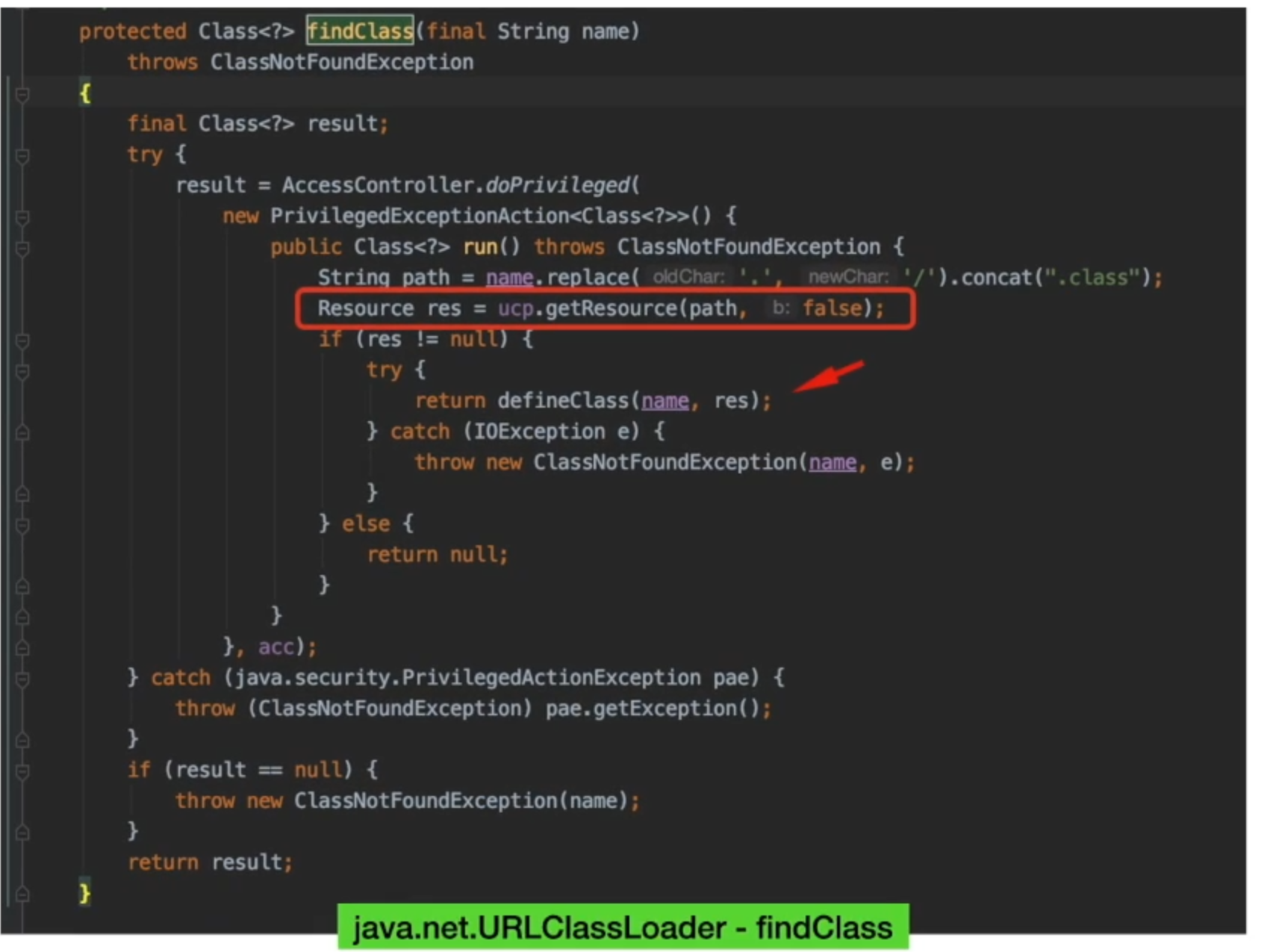Fold the '} catch (IOException e) {' block

22,432
